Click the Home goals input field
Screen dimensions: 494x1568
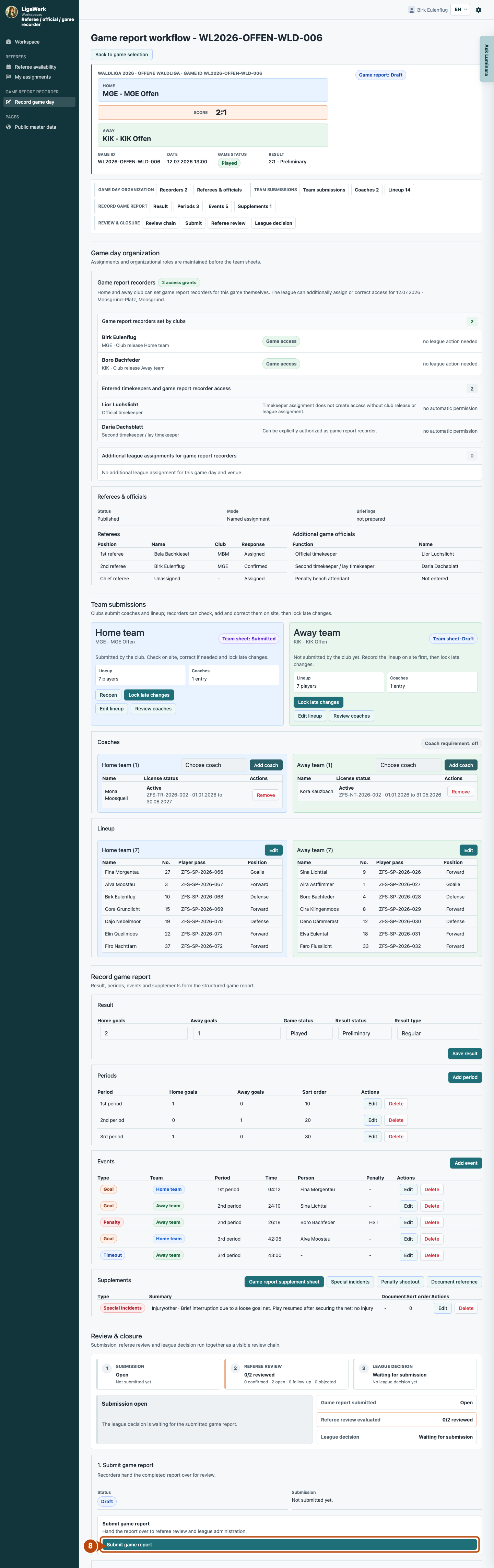[144, 1033]
